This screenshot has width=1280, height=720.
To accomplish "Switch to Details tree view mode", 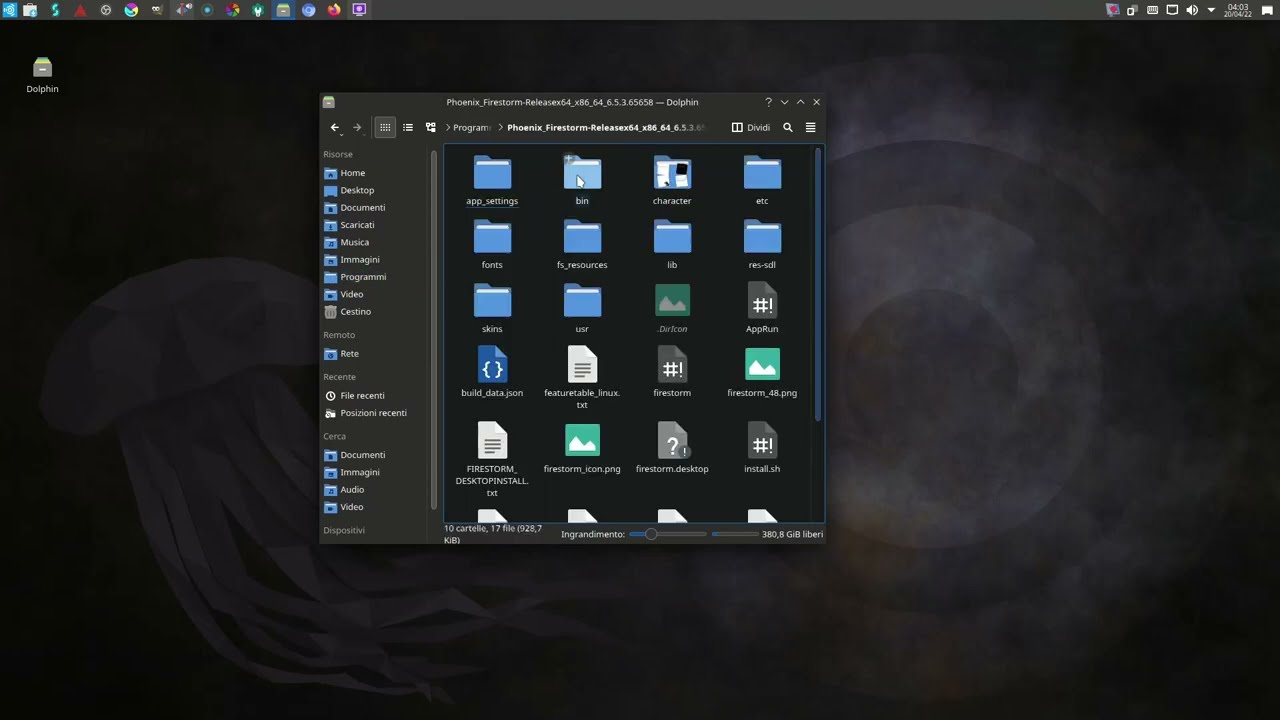I will [x=431, y=128].
